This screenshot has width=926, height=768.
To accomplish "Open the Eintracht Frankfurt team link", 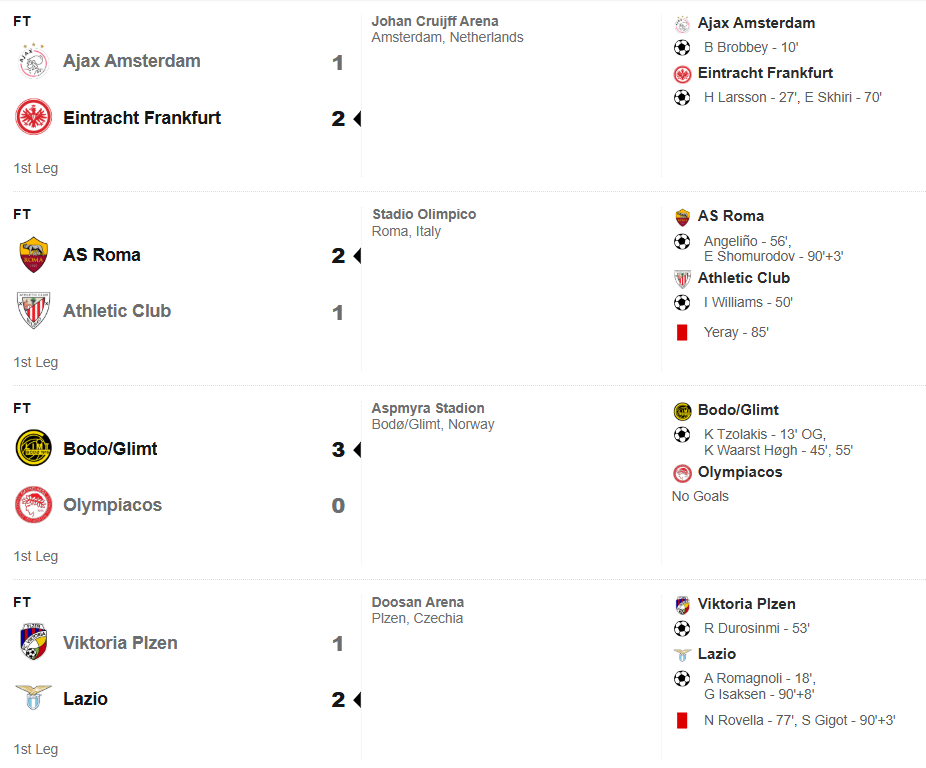I will click(x=142, y=118).
